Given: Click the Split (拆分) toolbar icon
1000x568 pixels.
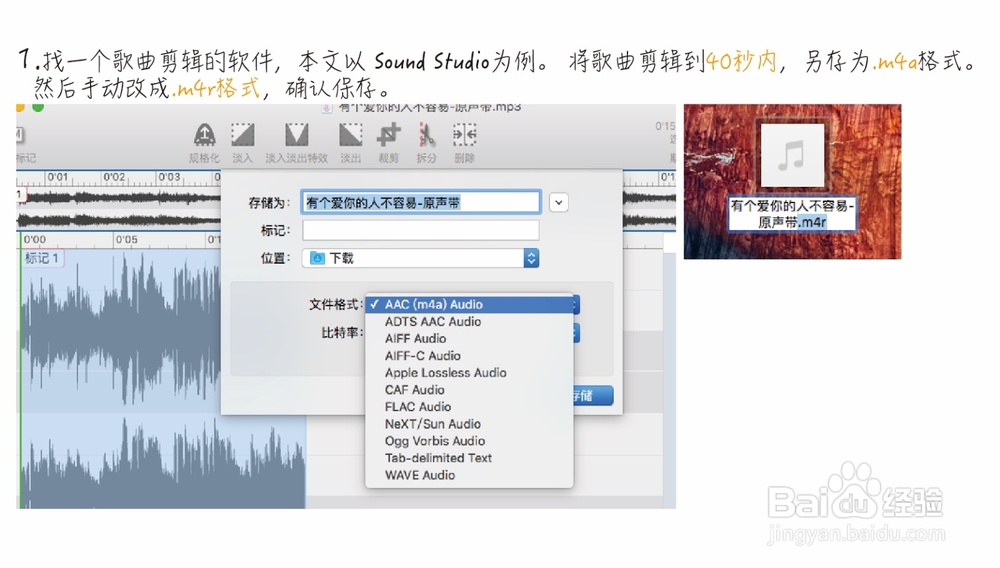Looking at the screenshot, I should pos(427,135).
